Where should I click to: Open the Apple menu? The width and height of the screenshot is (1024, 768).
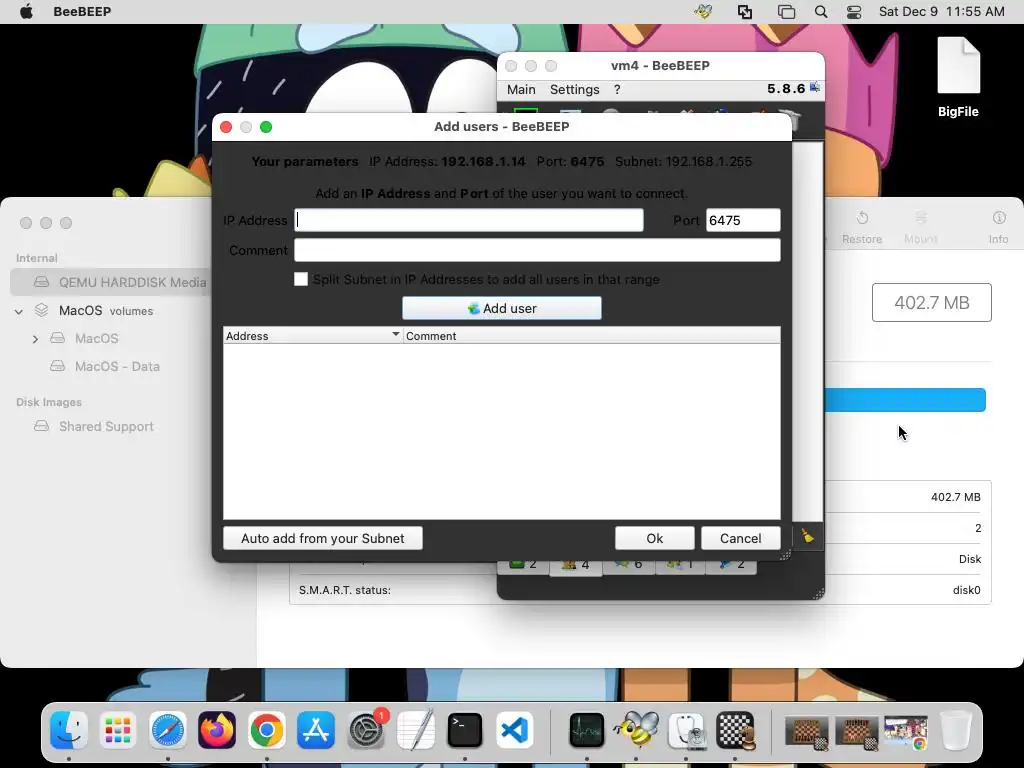click(x=26, y=12)
